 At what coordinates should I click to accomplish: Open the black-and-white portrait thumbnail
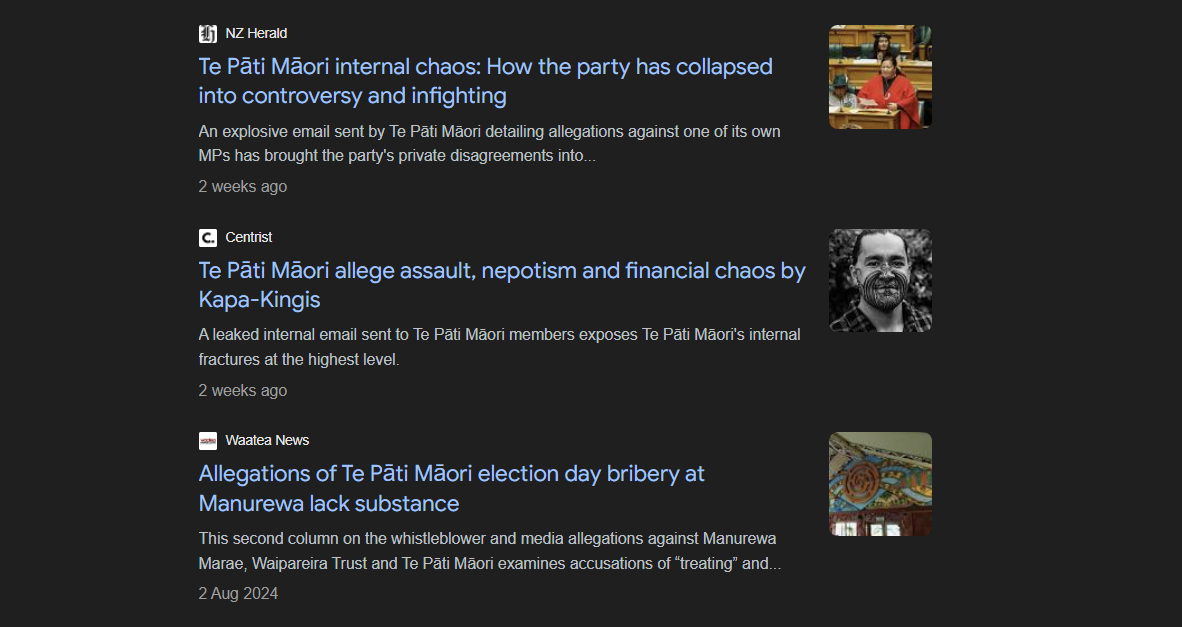[x=880, y=281]
